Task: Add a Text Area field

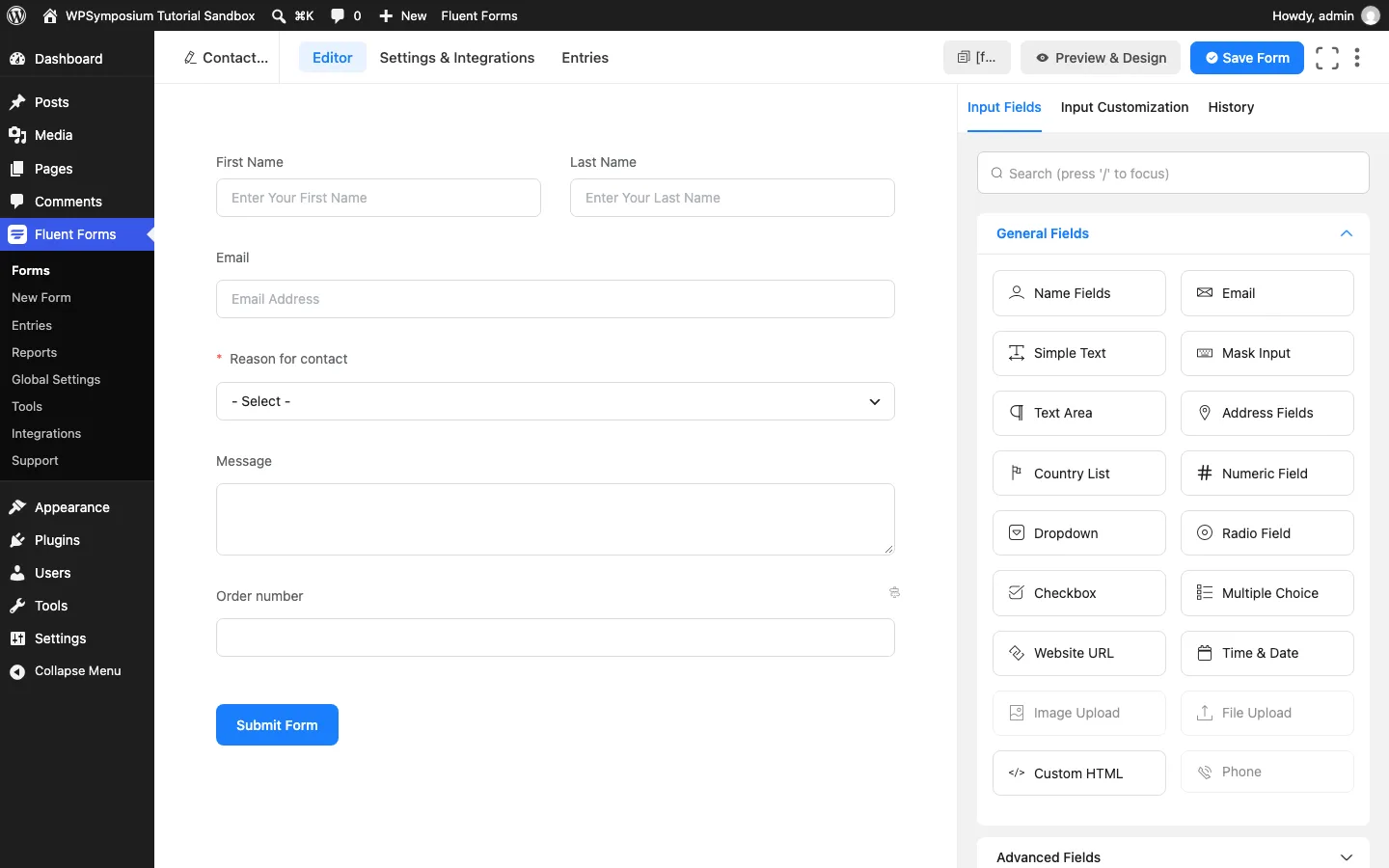Action: coord(1078,413)
